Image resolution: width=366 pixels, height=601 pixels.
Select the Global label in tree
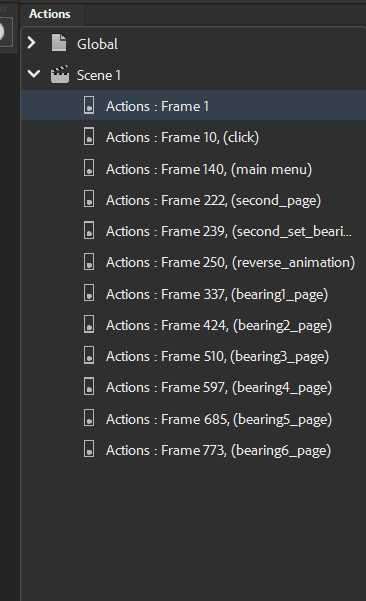pos(97,44)
